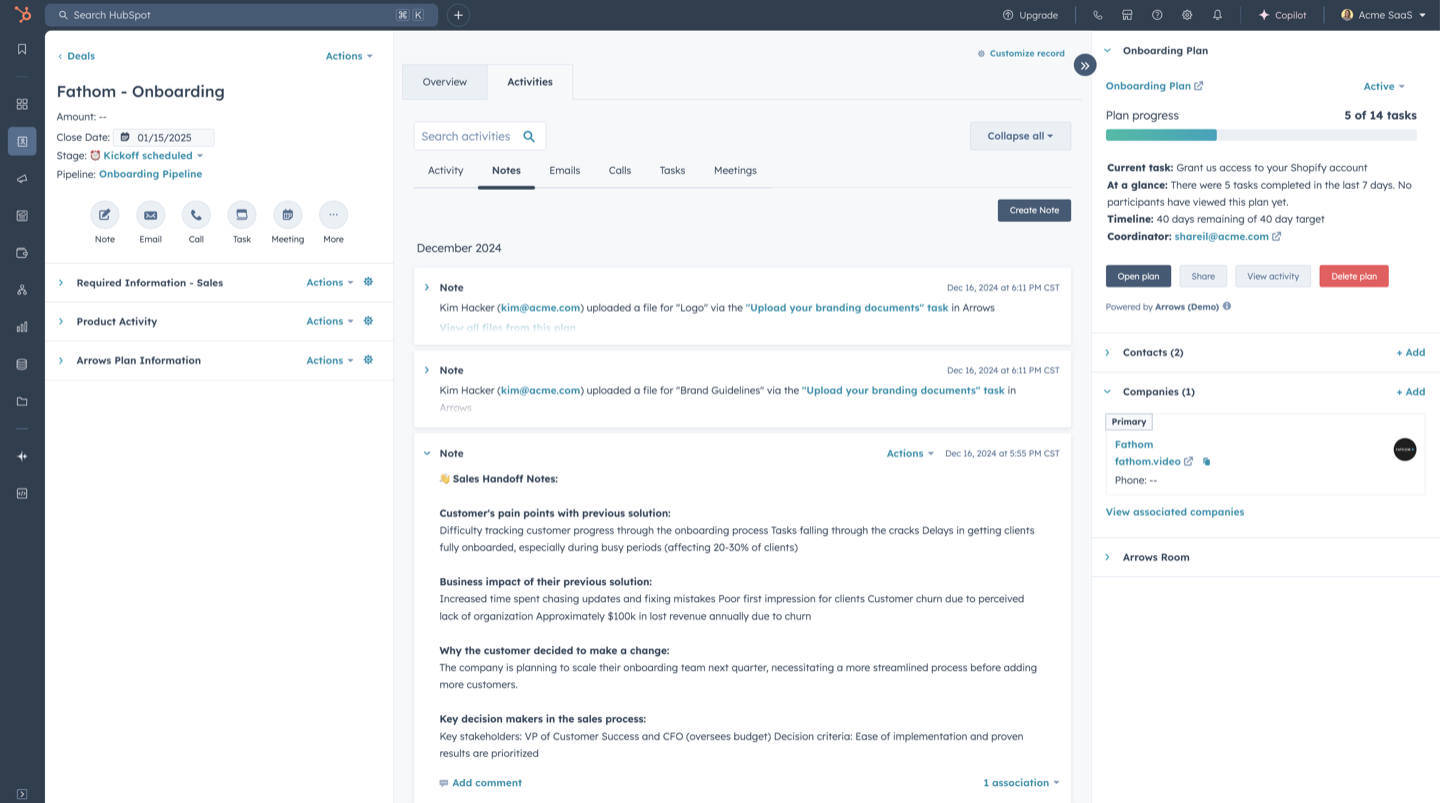
Task: Collapse the Onboarding Plan panel
Action: click(x=1107, y=50)
